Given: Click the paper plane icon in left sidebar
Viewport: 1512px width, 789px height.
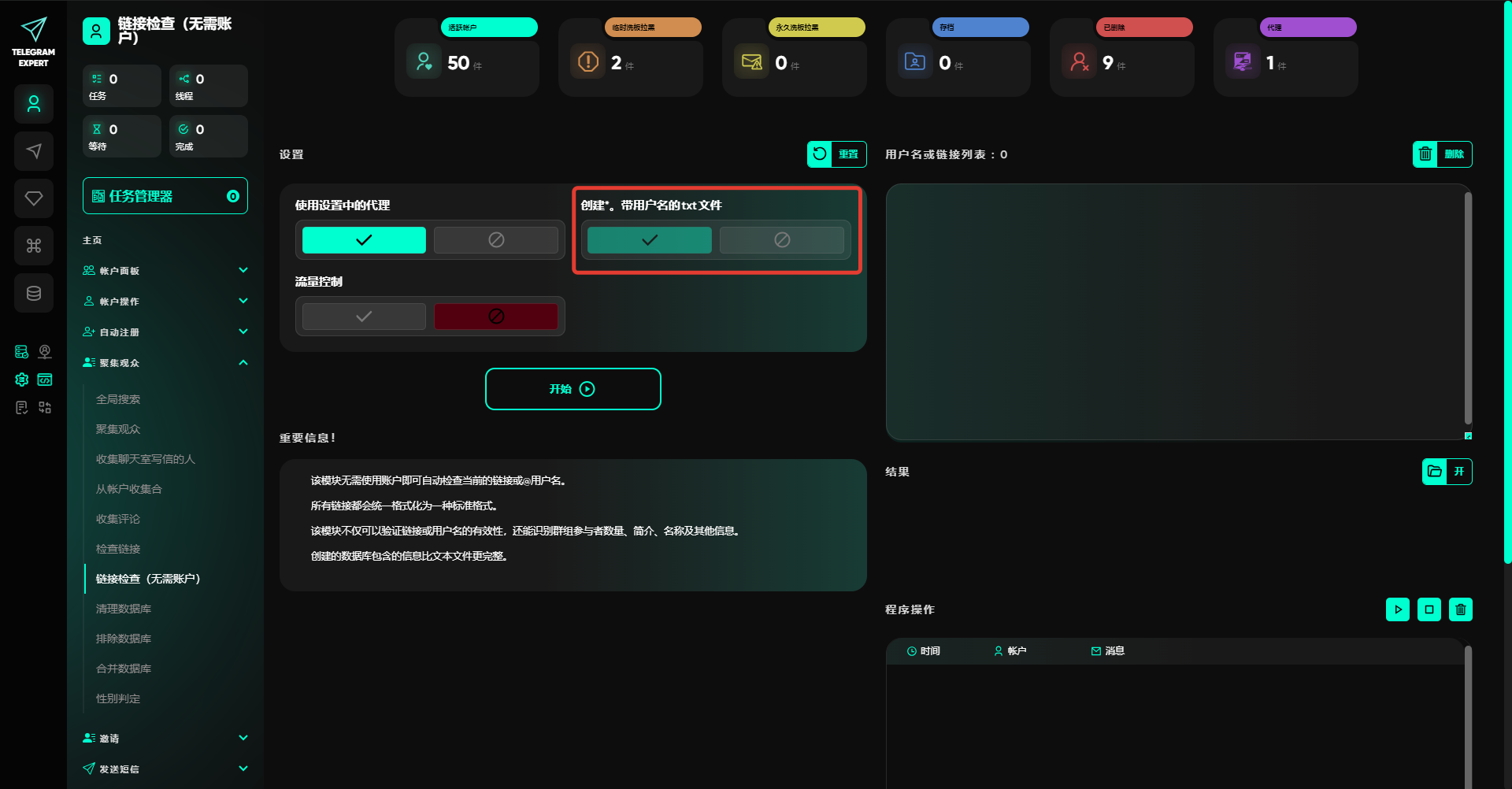Looking at the screenshot, I should click(x=34, y=151).
